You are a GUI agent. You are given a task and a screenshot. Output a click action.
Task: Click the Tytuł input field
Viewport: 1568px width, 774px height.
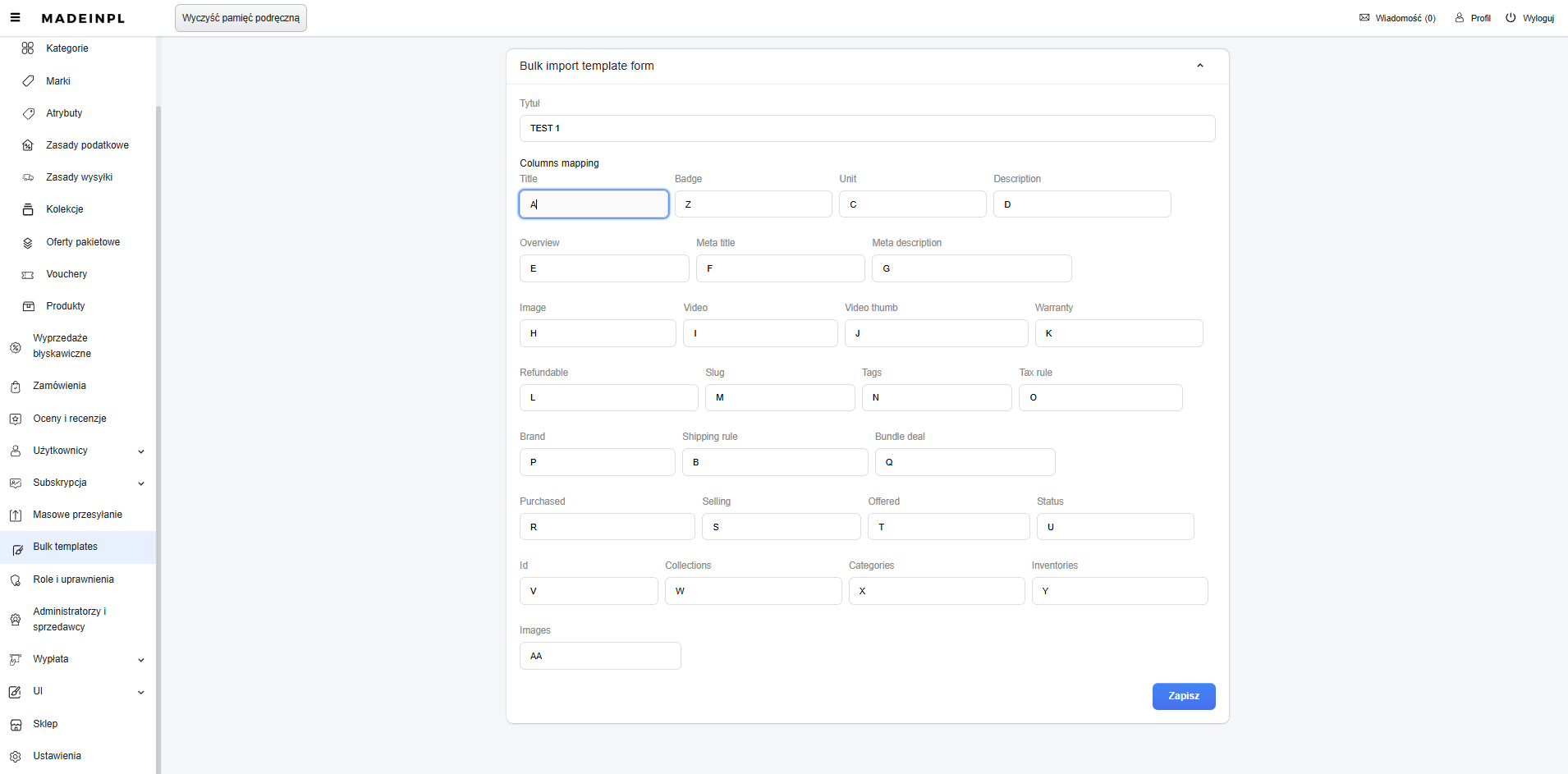click(867, 128)
